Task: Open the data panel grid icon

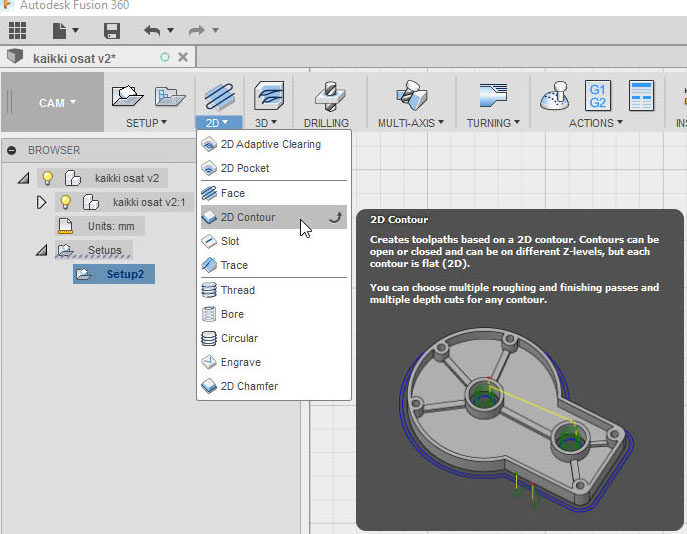Action: pyautogui.click(x=18, y=31)
